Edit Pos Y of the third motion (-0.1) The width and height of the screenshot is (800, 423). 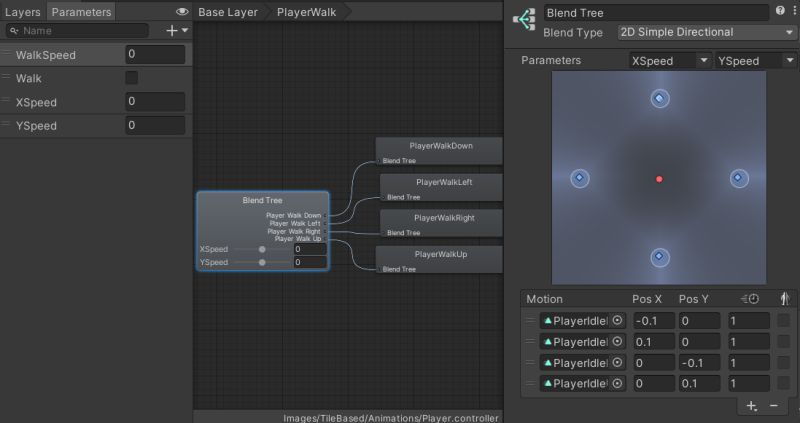tap(699, 363)
